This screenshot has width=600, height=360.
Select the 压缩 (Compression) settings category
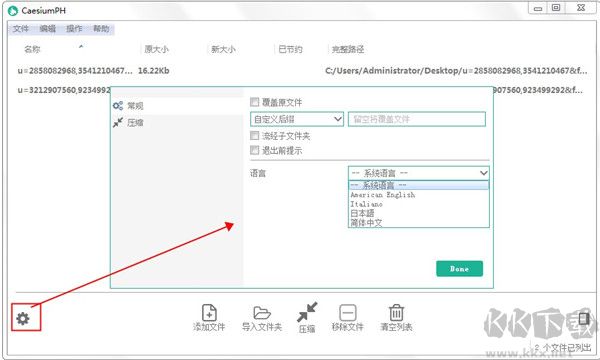pos(177,122)
